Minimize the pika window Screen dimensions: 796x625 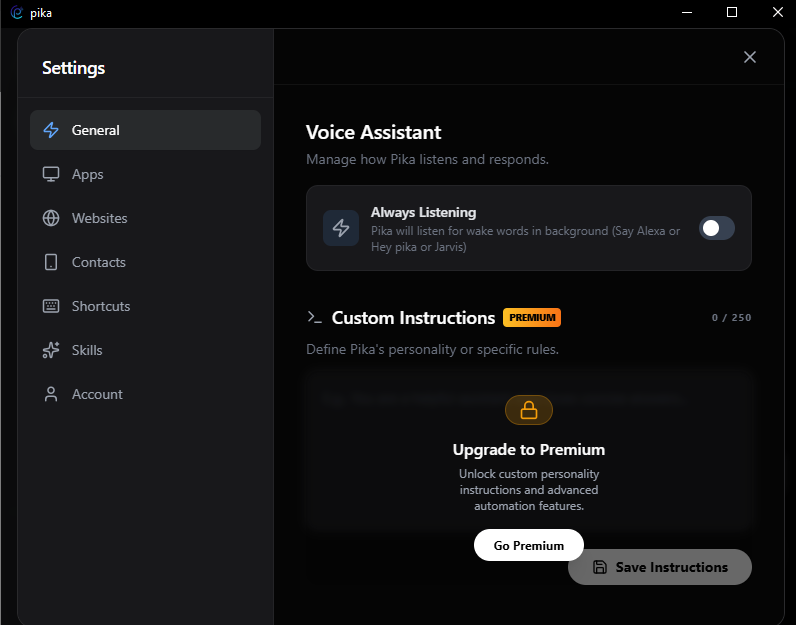[x=687, y=13]
